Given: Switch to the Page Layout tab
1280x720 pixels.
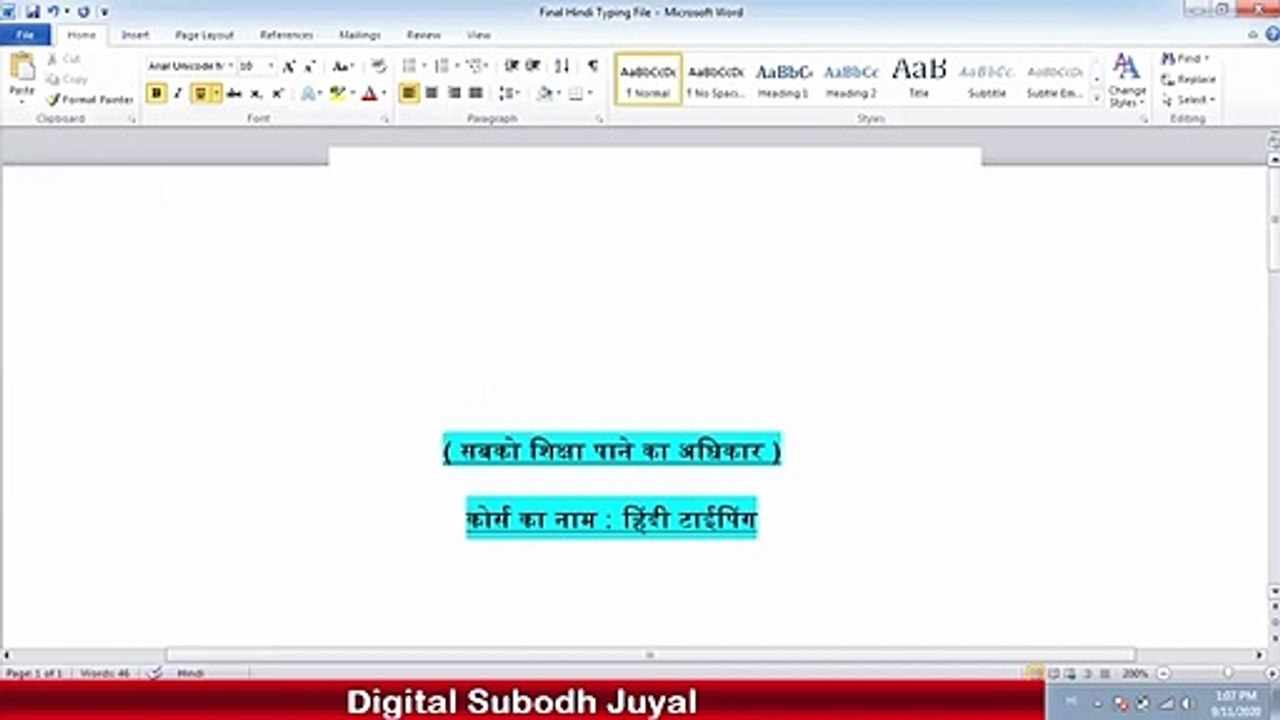Looking at the screenshot, I should pos(204,35).
